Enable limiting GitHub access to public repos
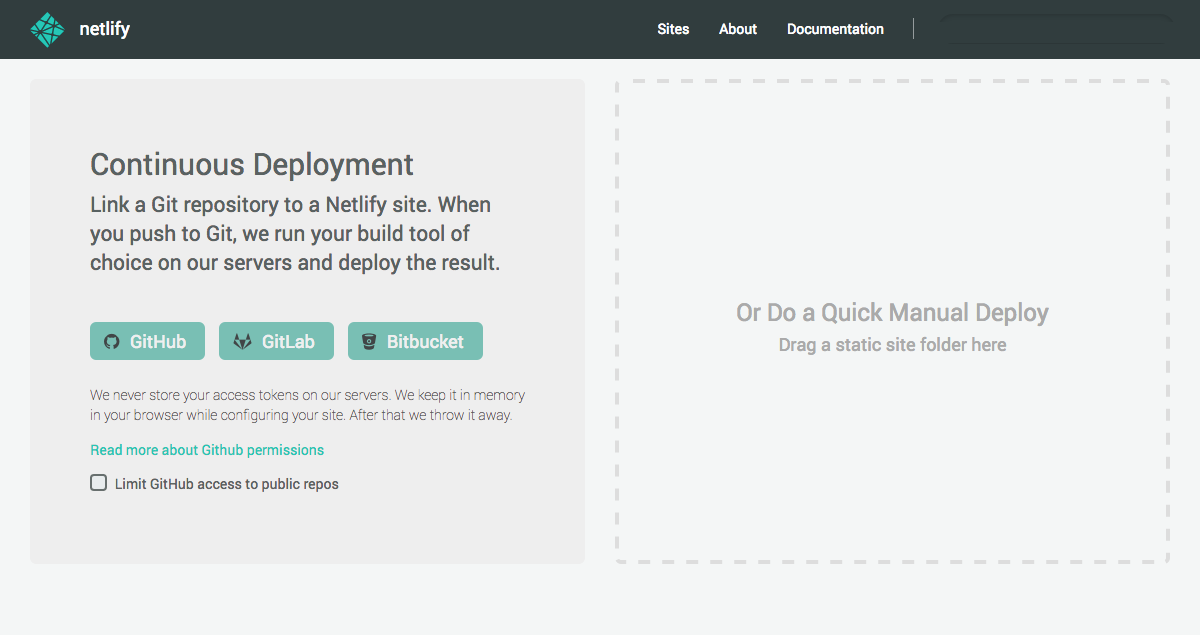Image resolution: width=1200 pixels, height=635 pixels. 98,482
